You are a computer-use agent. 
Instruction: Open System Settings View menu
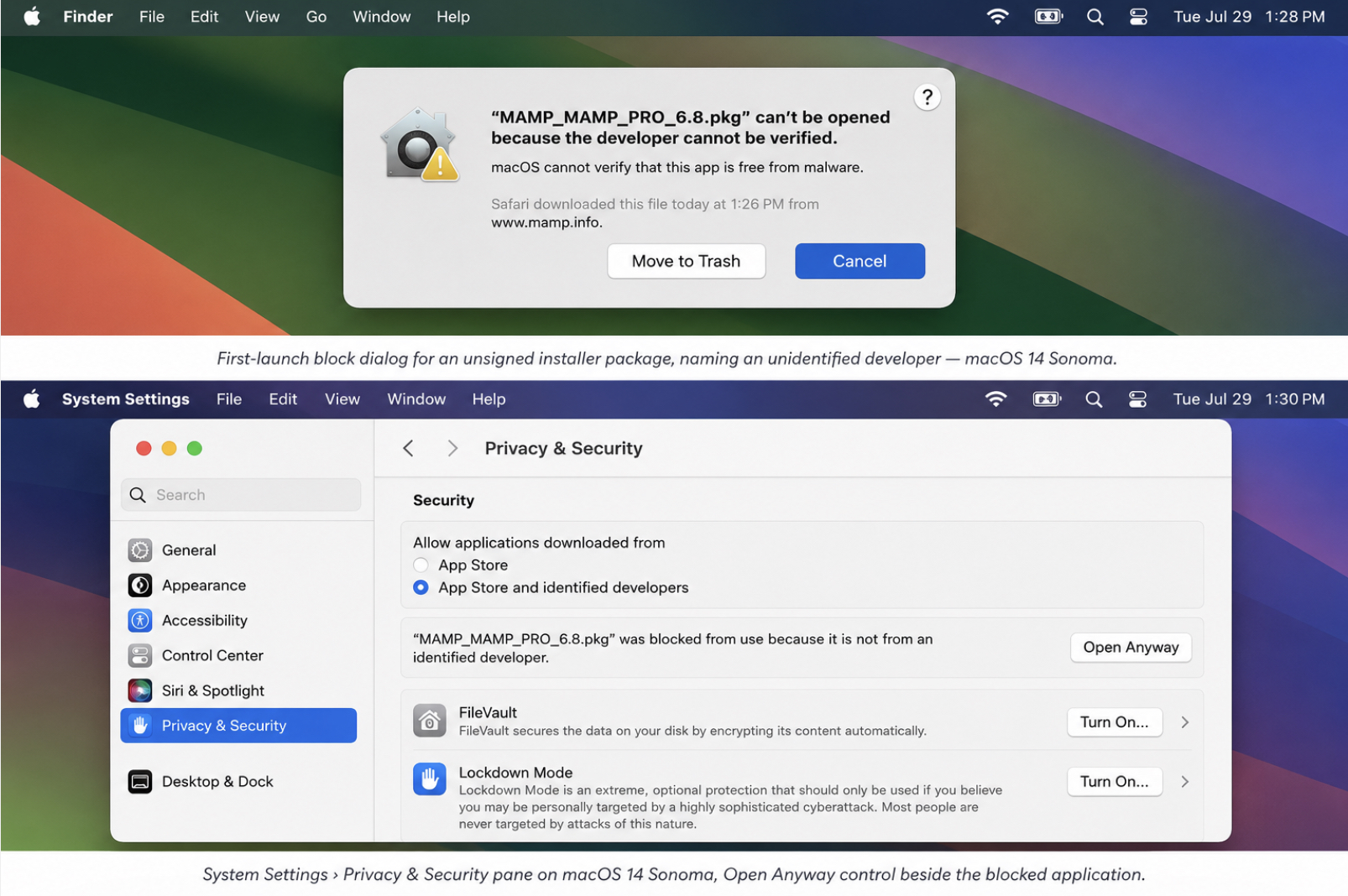click(x=342, y=399)
